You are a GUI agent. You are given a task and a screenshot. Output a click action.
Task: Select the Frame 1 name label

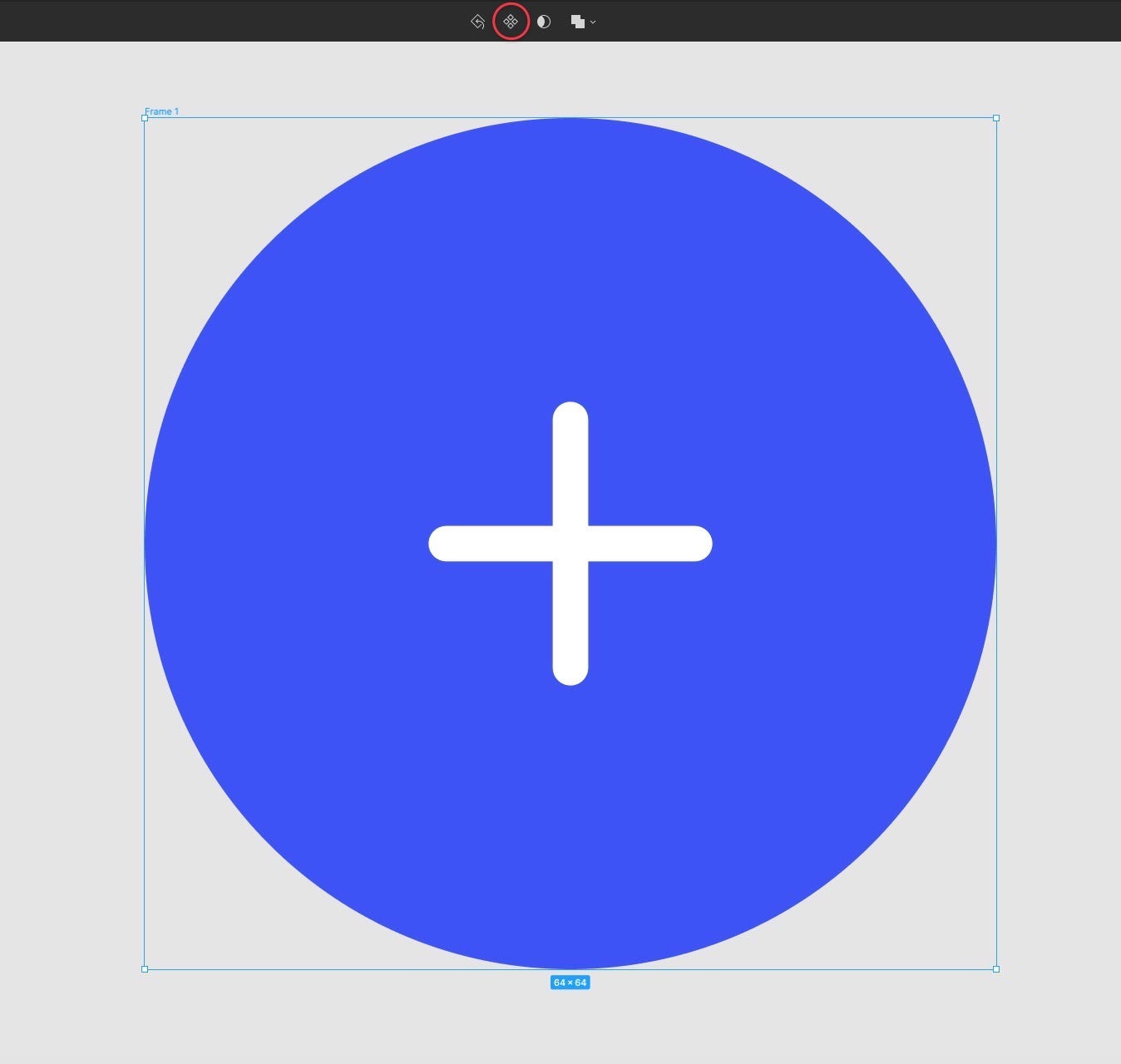162,111
